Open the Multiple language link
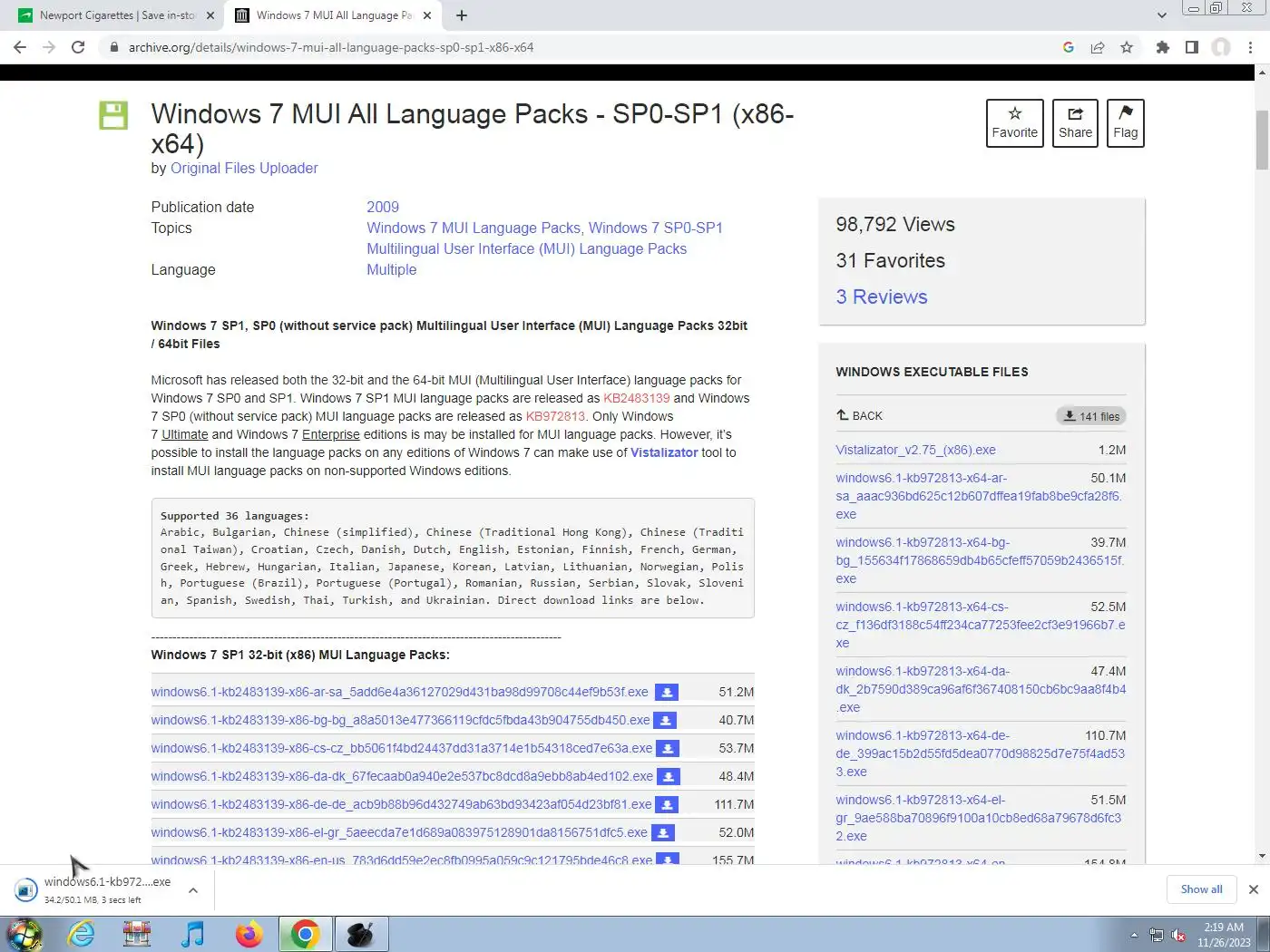The height and width of the screenshot is (952, 1270). pos(392,269)
